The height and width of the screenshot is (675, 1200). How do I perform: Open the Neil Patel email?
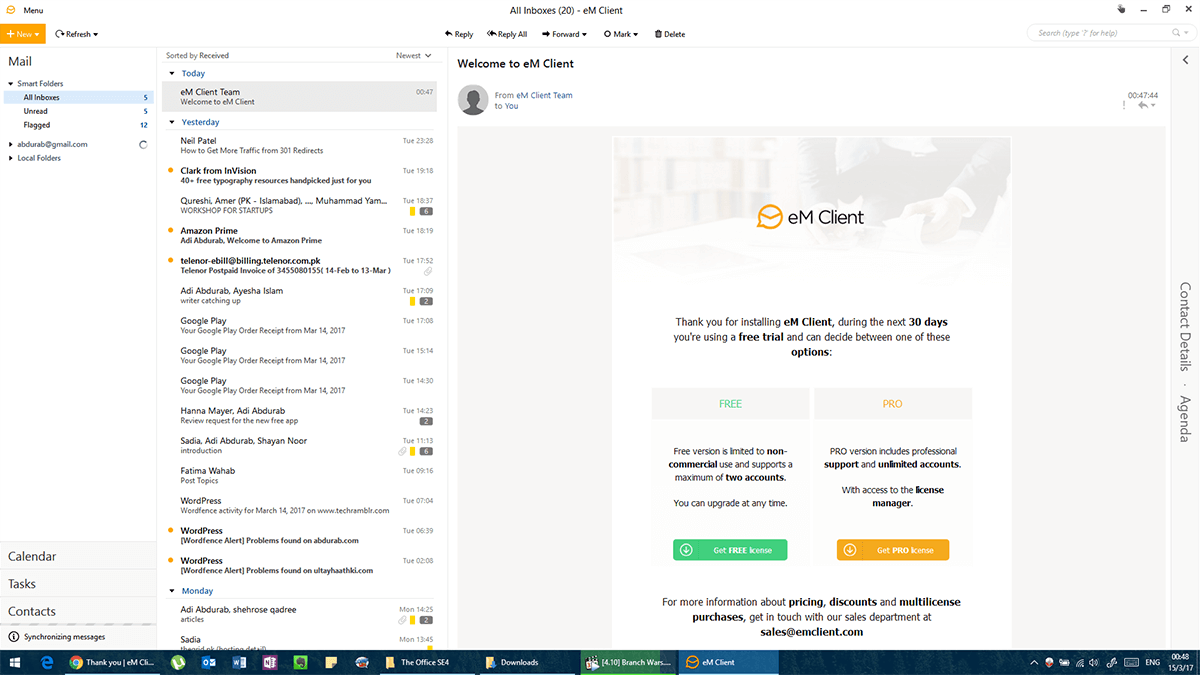[x=300, y=146]
